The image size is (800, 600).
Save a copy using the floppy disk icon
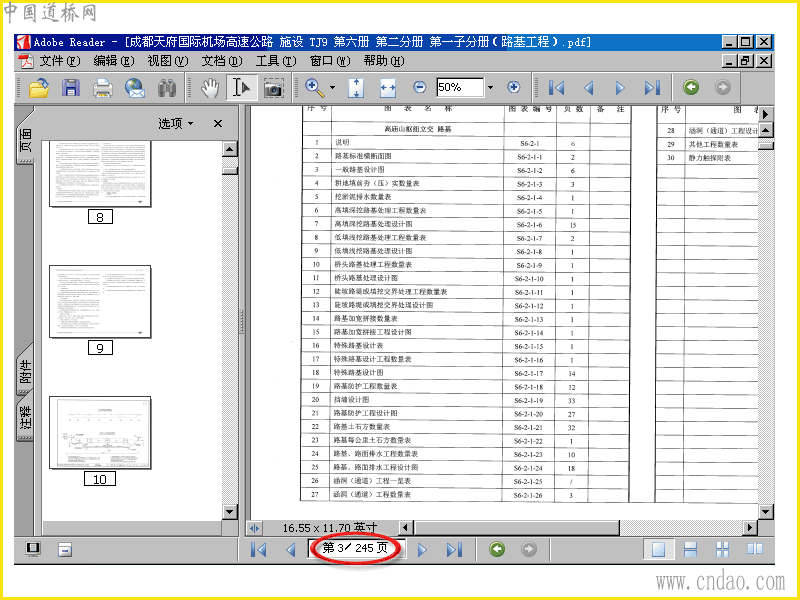click(x=71, y=88)
